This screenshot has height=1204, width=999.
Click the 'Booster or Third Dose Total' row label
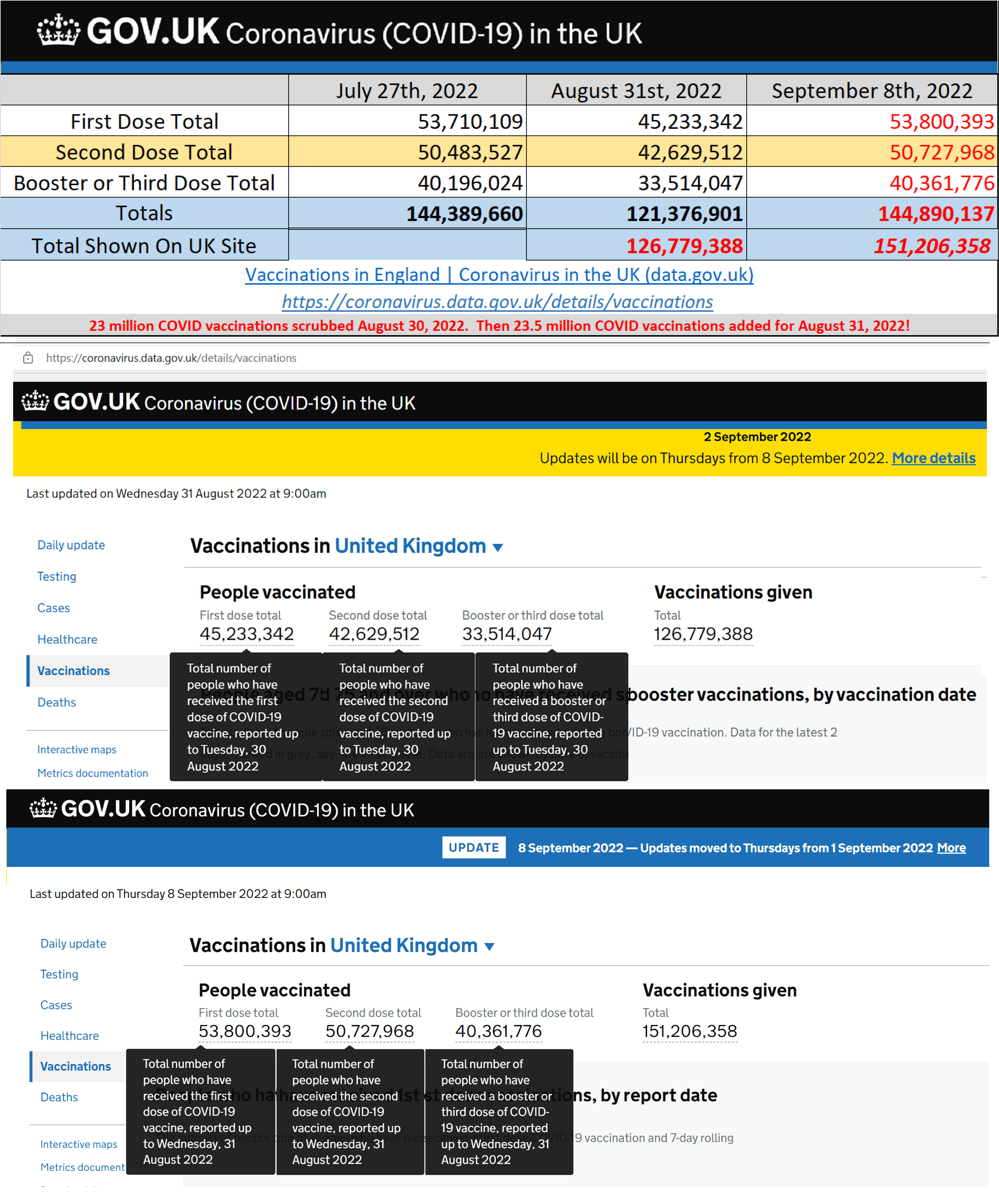pos(144,183)
